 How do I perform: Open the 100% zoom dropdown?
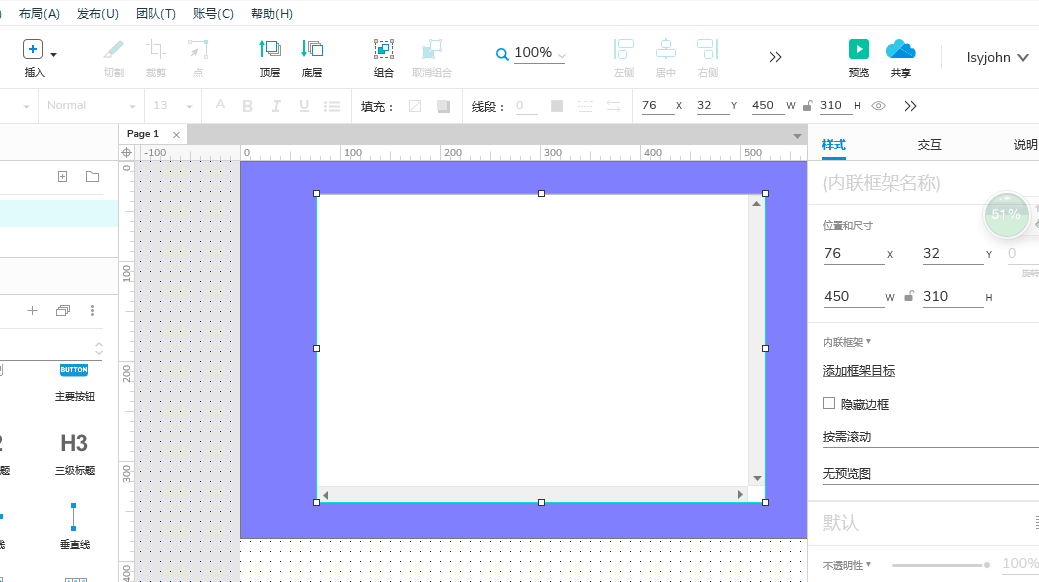coord(562,56)
